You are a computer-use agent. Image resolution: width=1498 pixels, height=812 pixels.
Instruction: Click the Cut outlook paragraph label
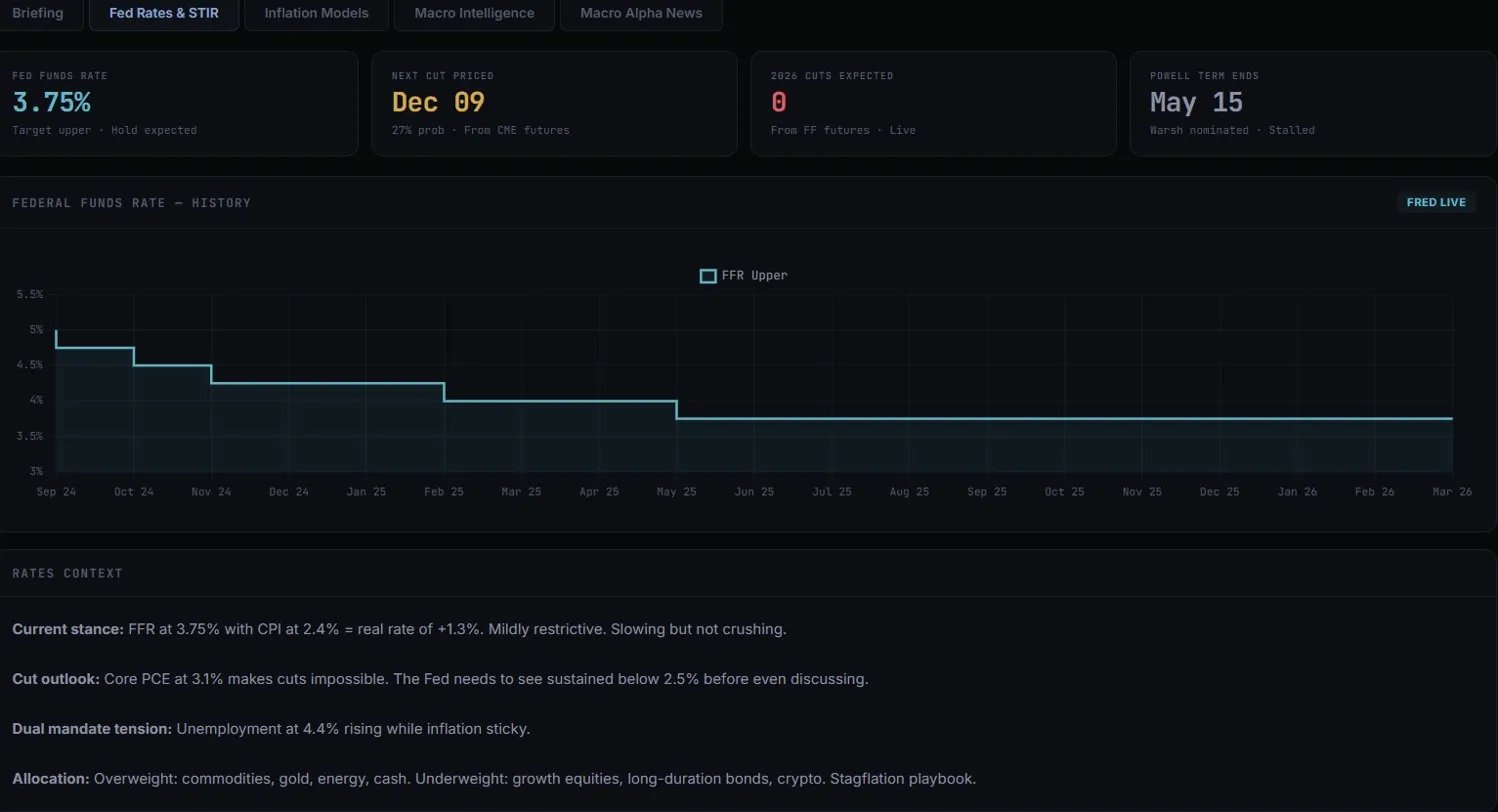click(x=56, y=679)
